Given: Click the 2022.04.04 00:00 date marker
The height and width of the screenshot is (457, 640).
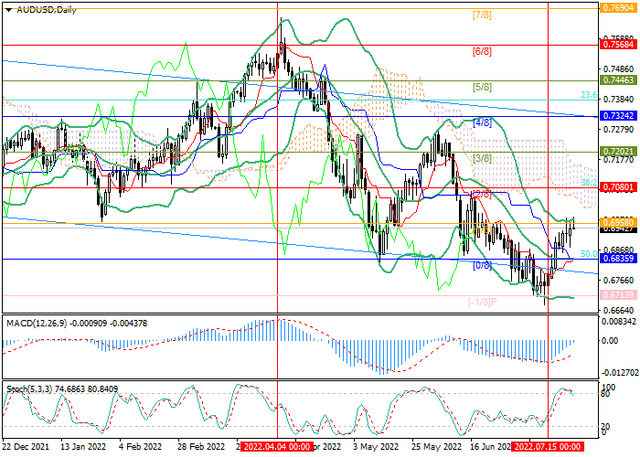Looking at the screenshot, I should (277, 447).
